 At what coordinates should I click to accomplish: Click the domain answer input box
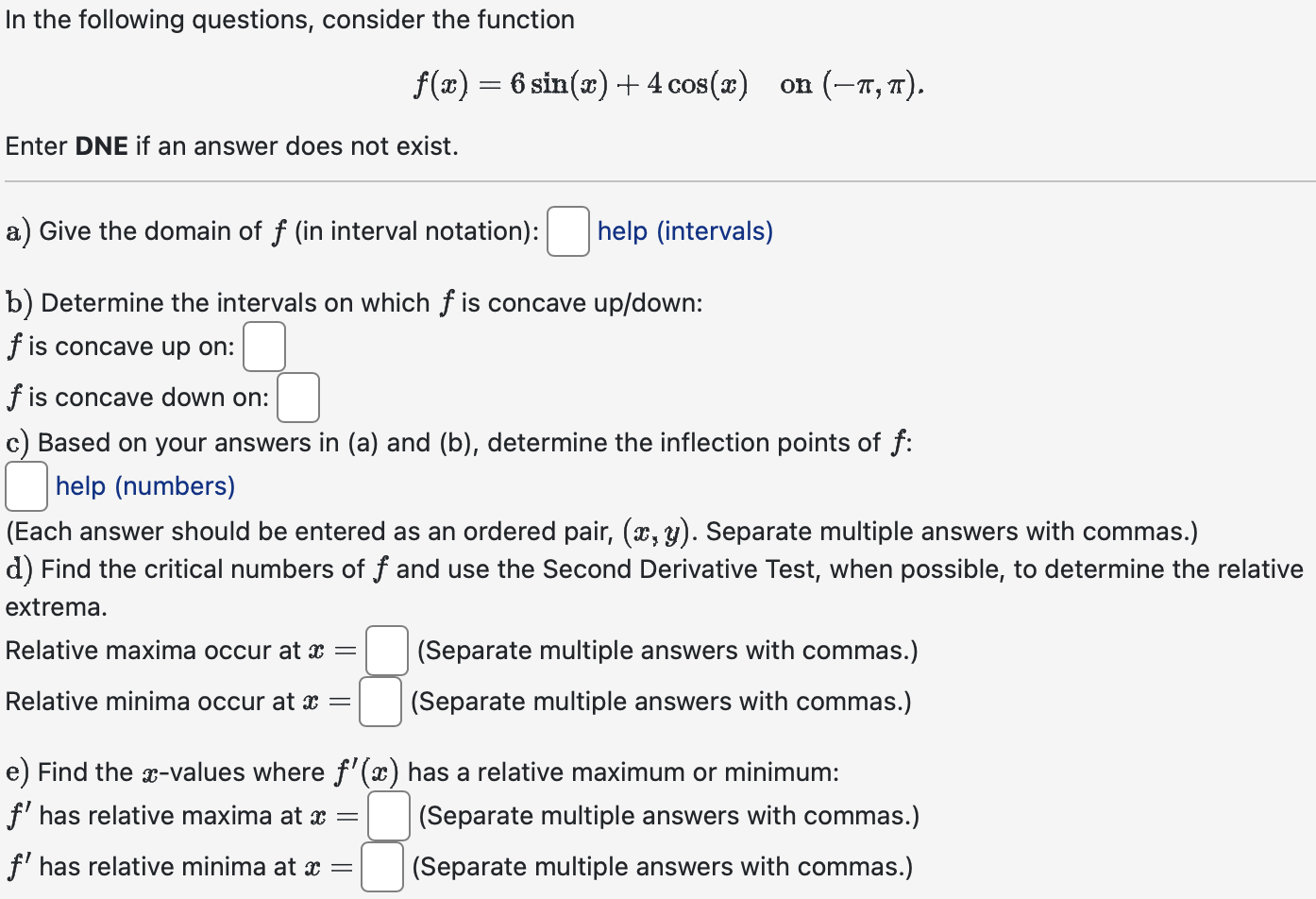[x=567, y=231]
